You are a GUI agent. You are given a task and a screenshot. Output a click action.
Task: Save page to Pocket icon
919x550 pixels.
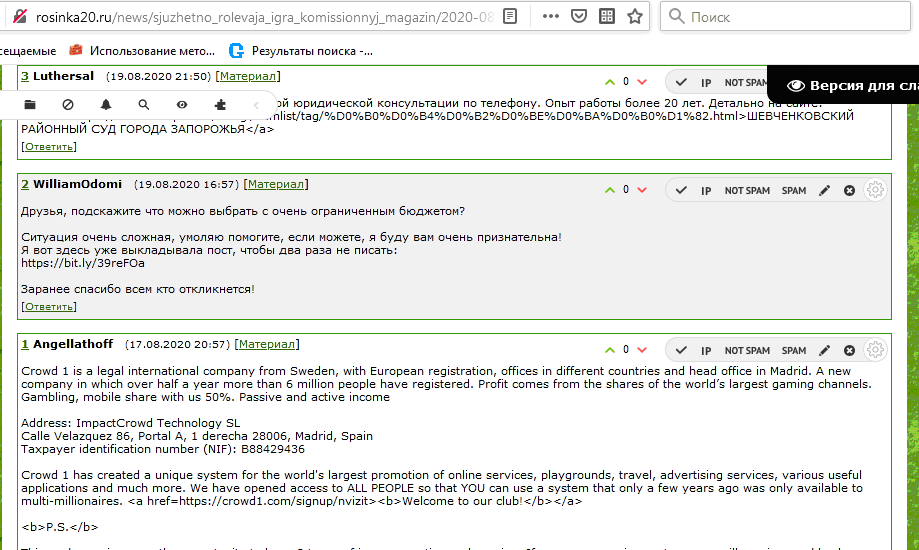click(578, 16)
